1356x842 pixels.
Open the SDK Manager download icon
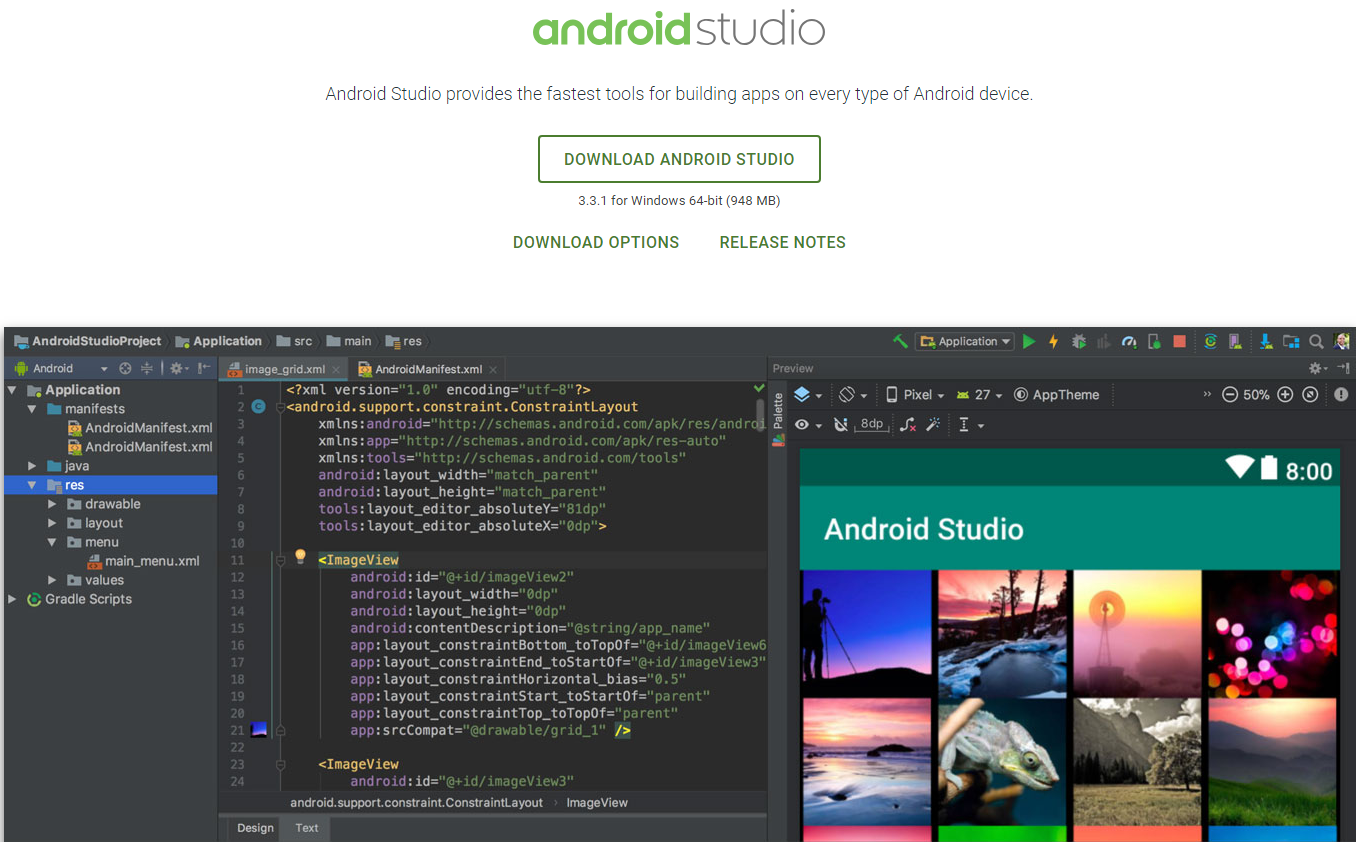1266,341
